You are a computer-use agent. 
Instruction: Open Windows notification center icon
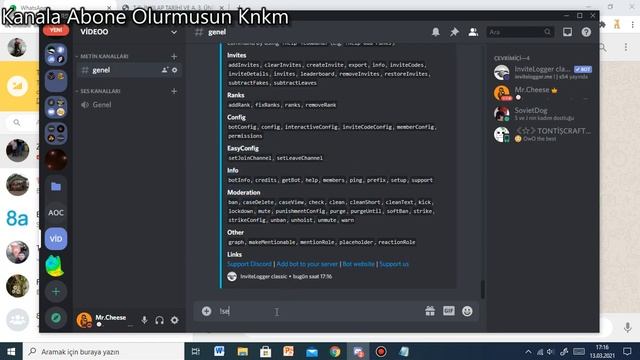pyautogui.click(x=627, y=351)
